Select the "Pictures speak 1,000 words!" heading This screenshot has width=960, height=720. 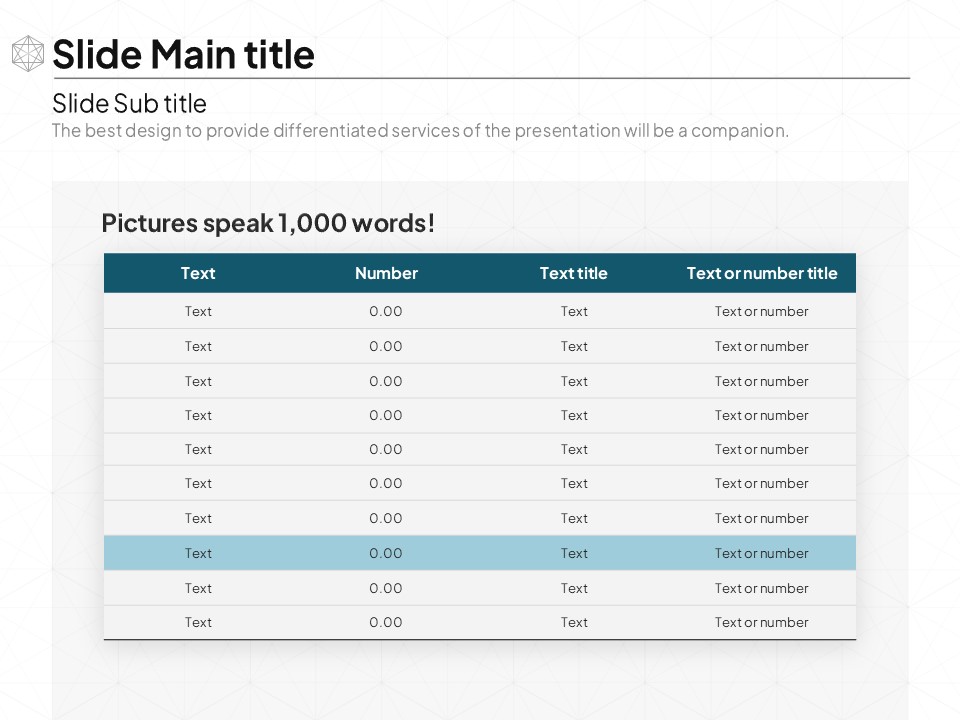coord(268,223)
